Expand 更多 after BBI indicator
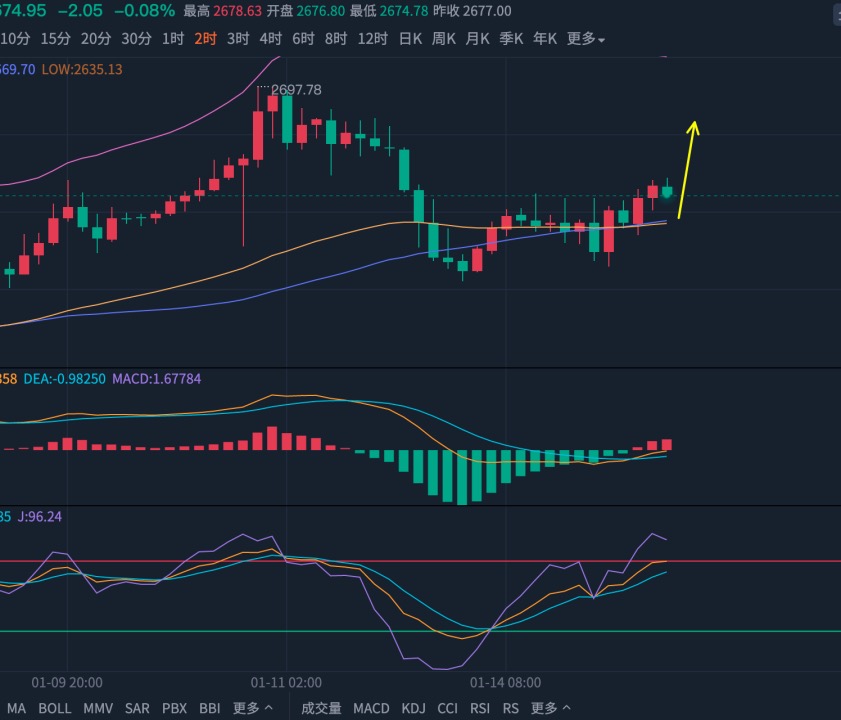 tap(253, 708)
